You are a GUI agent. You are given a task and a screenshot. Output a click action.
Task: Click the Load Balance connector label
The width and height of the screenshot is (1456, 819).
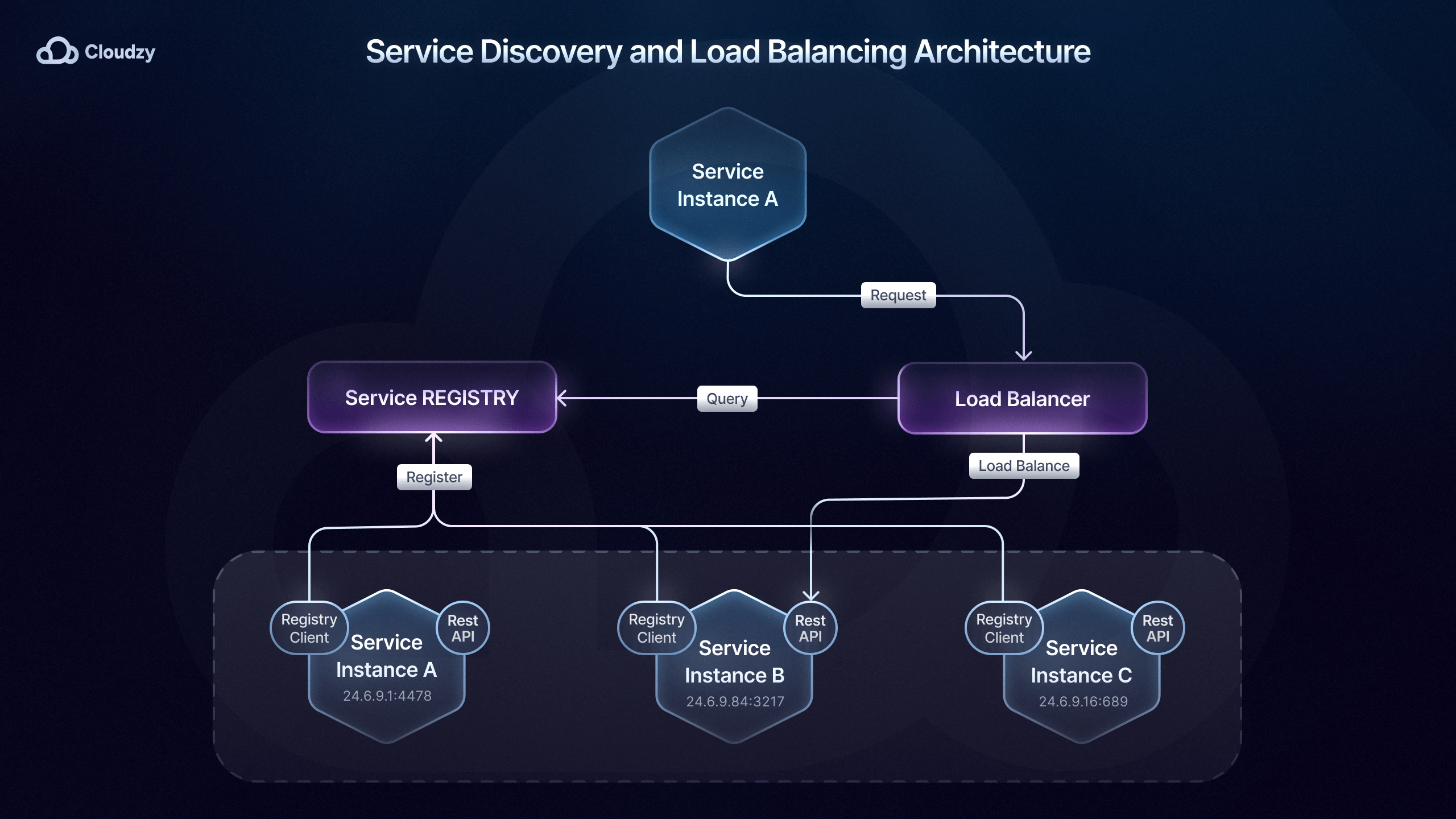1024,466
